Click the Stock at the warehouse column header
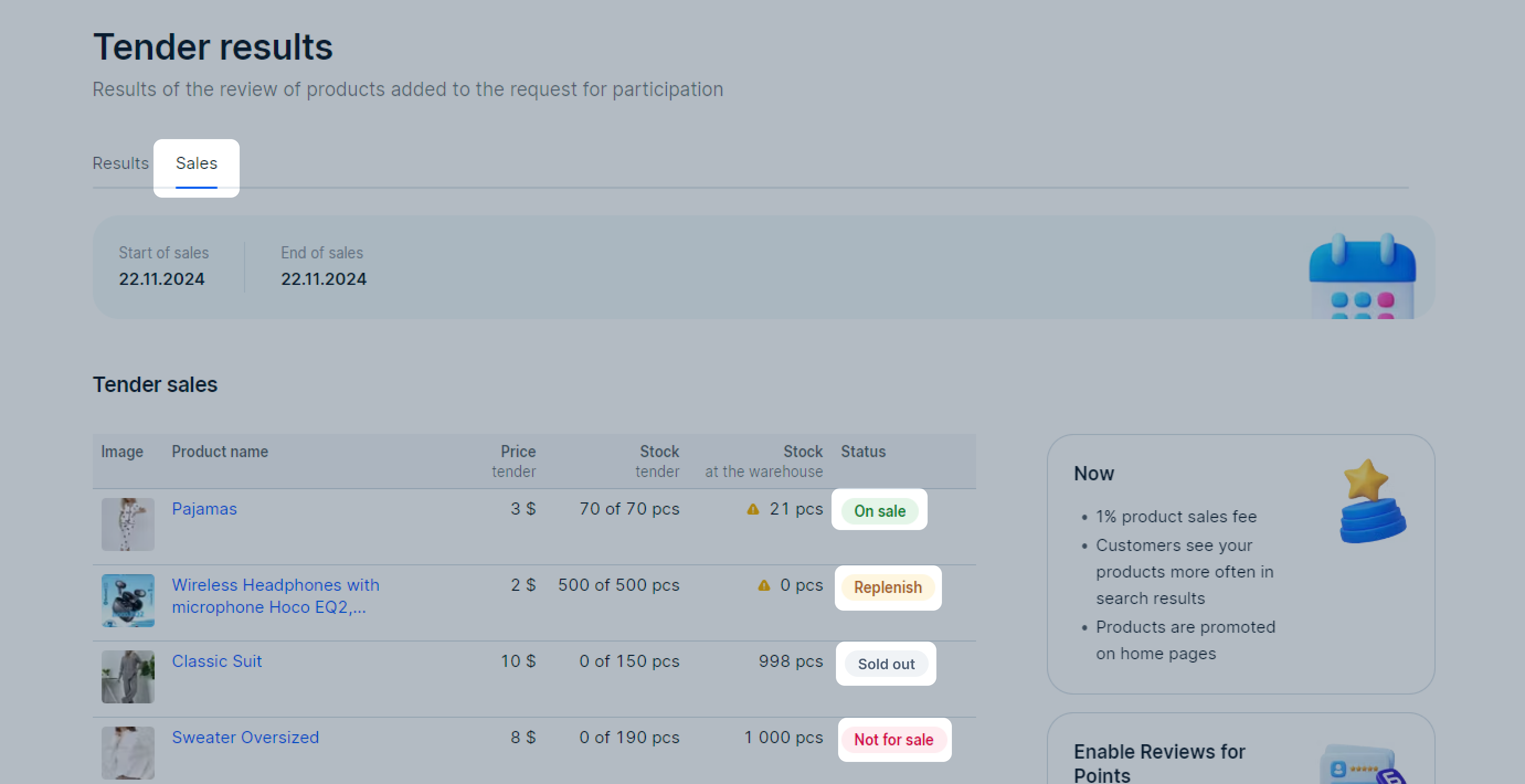Image resolution: width=1525 pixels, height=784 pixels. point(764,461)
